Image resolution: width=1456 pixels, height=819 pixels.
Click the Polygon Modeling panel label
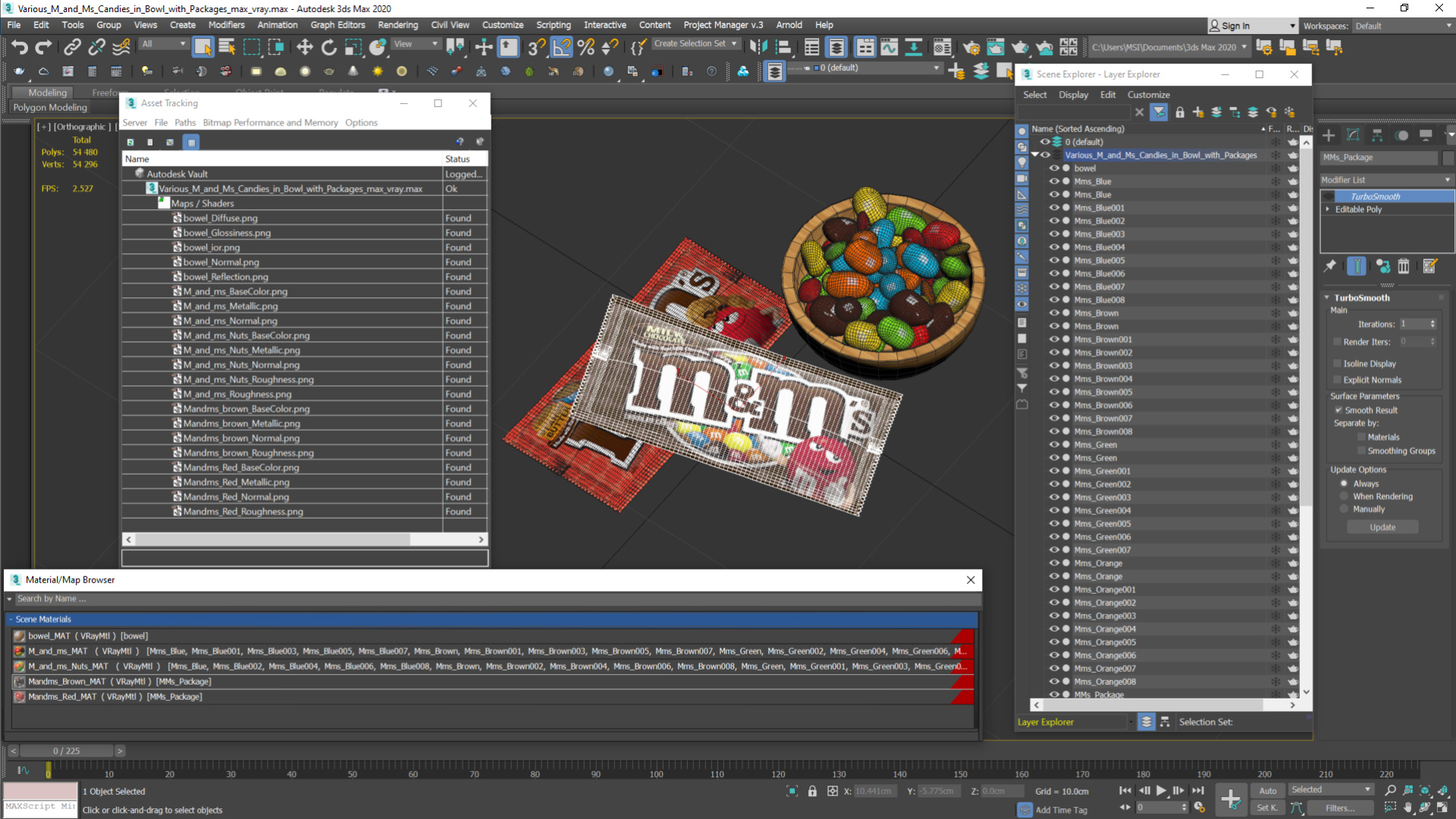pyautogui.click(x=50, y=108)
